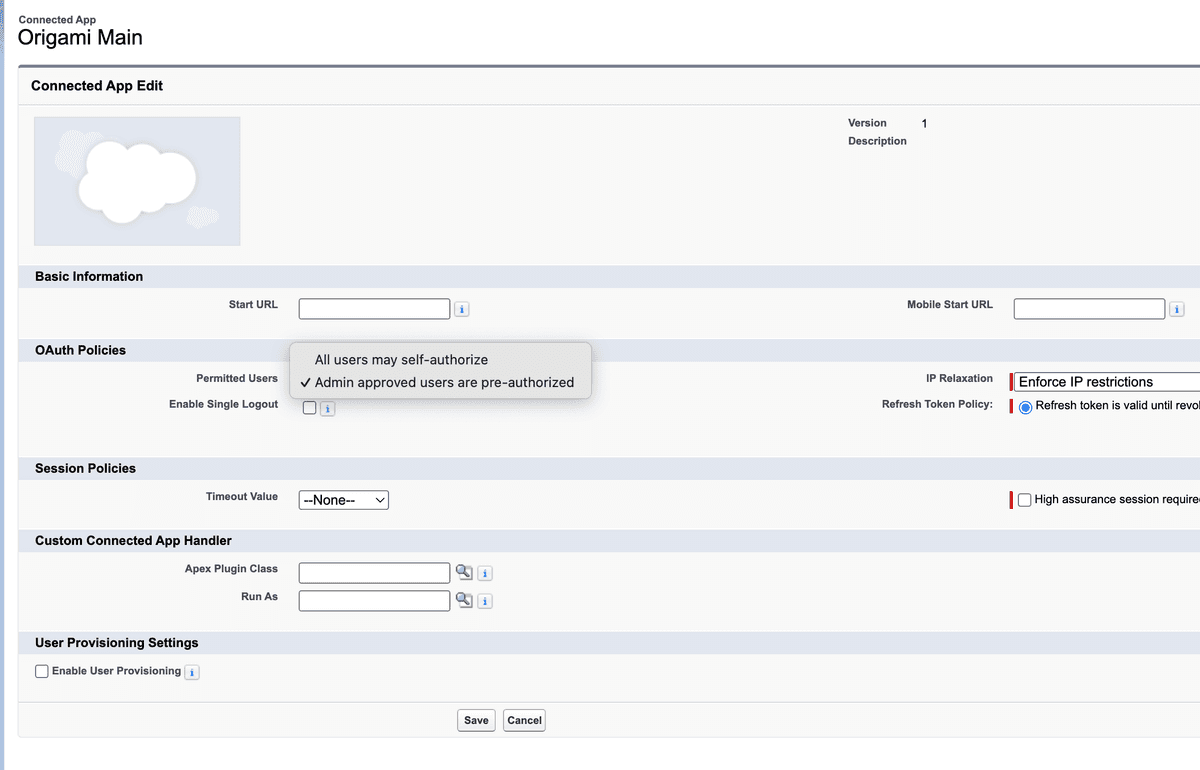Image resolution: width=1200 pixels, height=770 pixels.
Task: Click the info icon beside Apex Plugin Class
Action: (x=485, y=574)
